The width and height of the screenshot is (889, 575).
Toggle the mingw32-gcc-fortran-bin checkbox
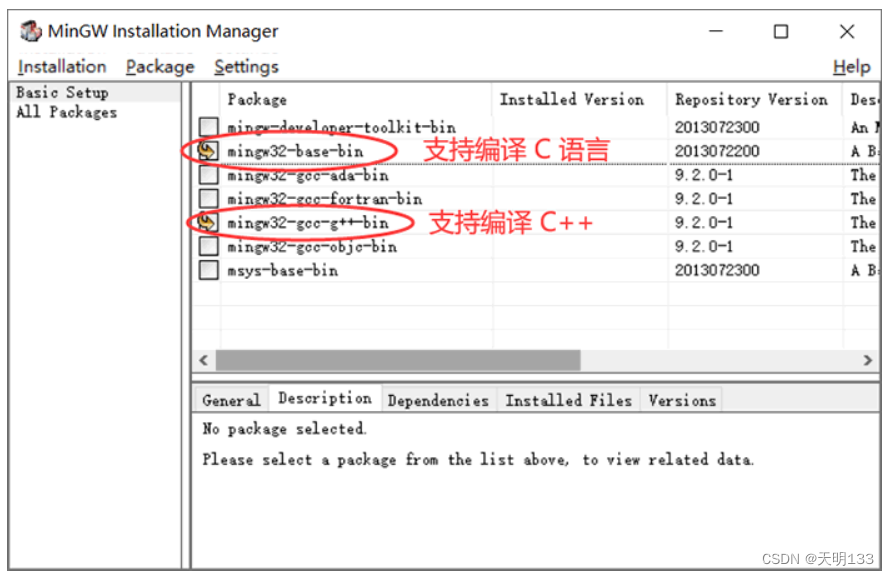[x=209, y=198]
